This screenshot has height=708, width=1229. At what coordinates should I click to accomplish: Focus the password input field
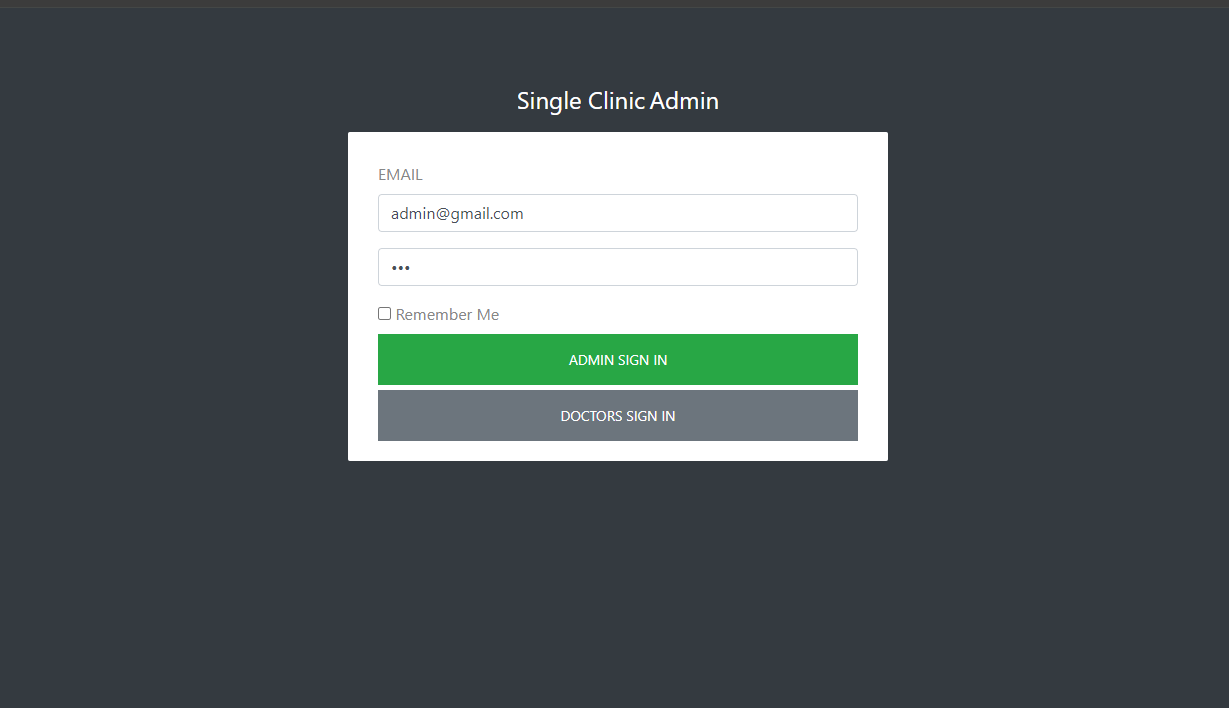point(617,267)
